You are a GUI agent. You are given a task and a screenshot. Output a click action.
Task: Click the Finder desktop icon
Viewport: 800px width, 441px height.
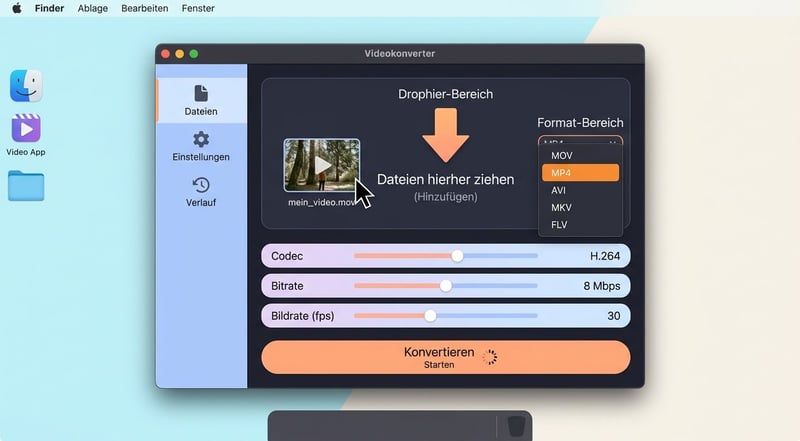[x=26, y=86]
